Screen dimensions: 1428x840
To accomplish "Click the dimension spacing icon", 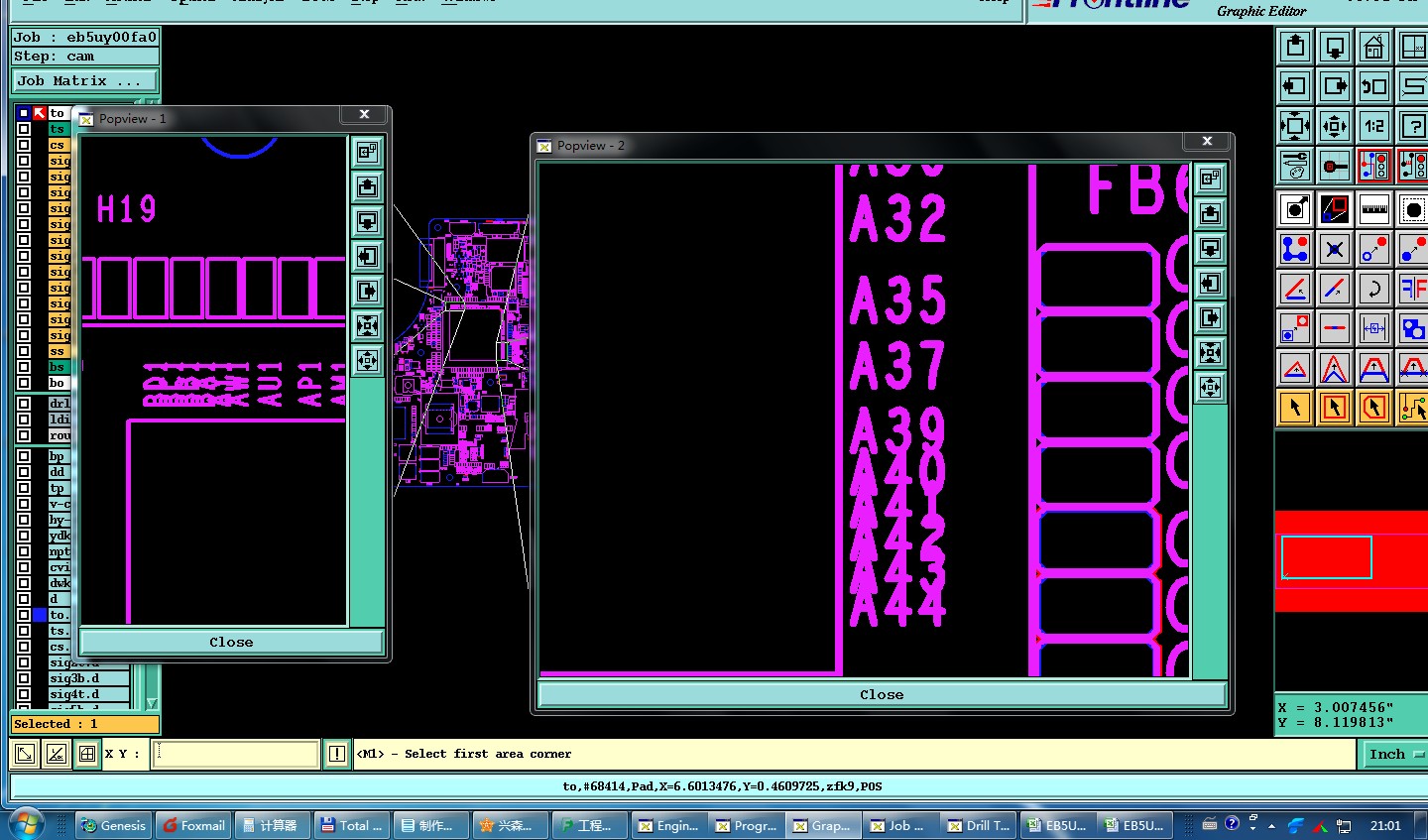I will (x=1374, y=328).
